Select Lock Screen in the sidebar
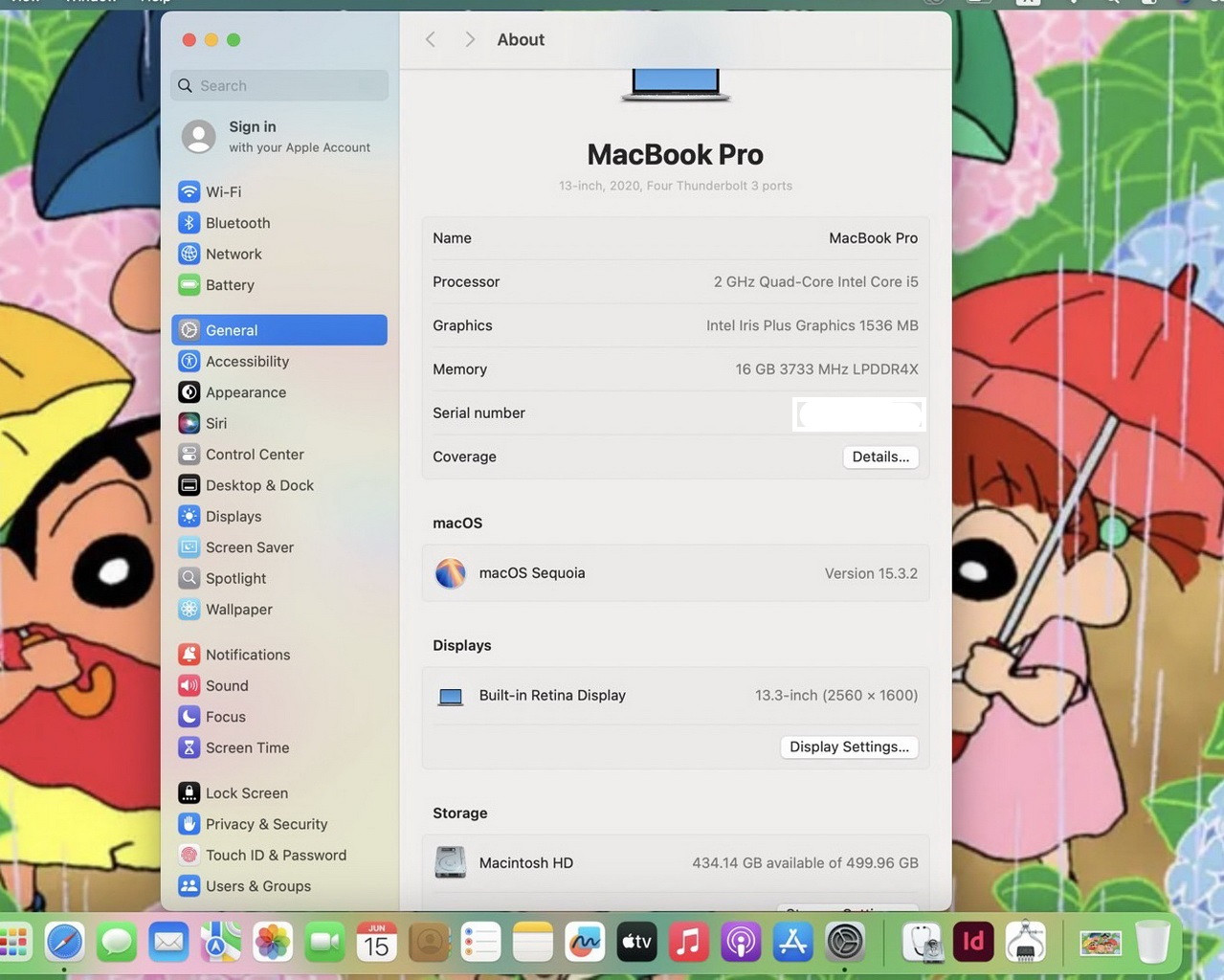 coord(279,793)
